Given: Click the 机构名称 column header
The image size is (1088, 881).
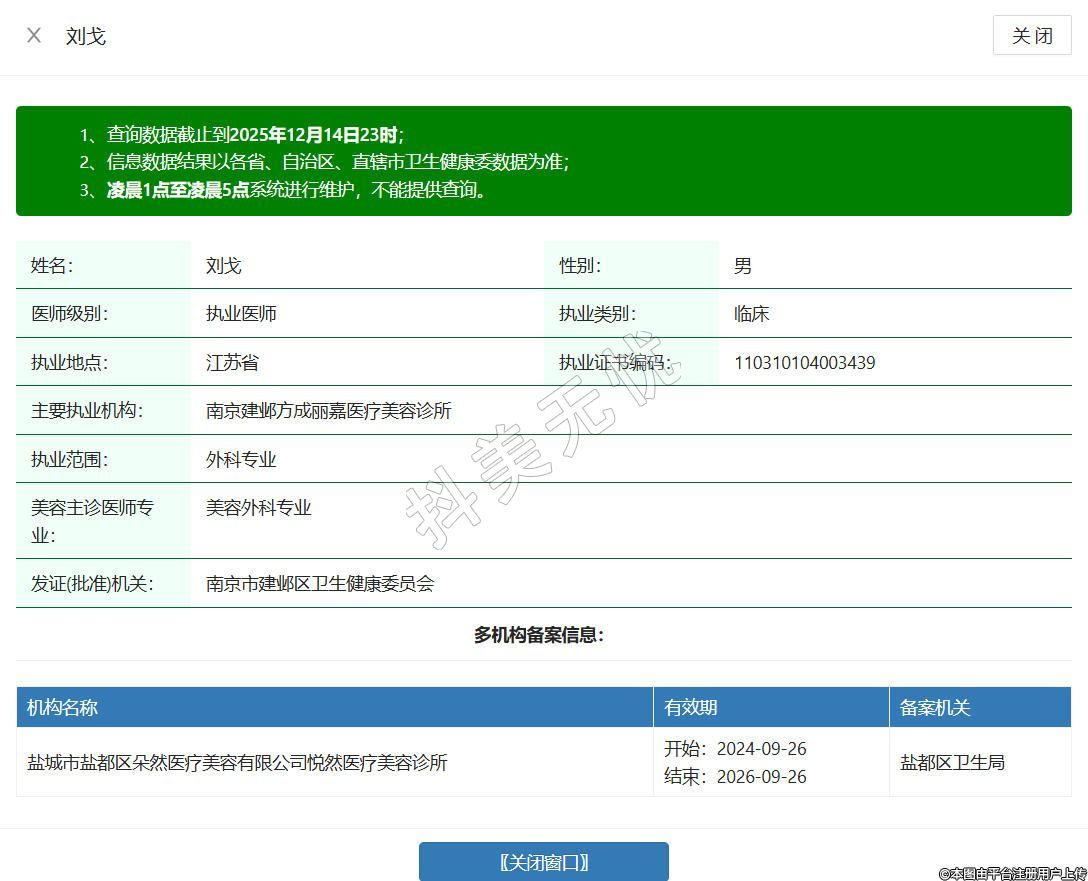Looking at the screenshot, I should click(x=63, y=707).
